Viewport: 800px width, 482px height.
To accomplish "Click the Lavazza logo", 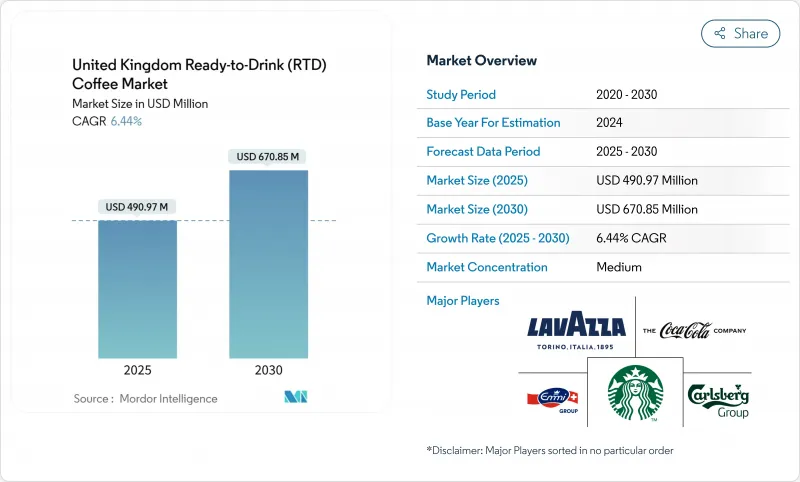I will (x=575, y=328).
